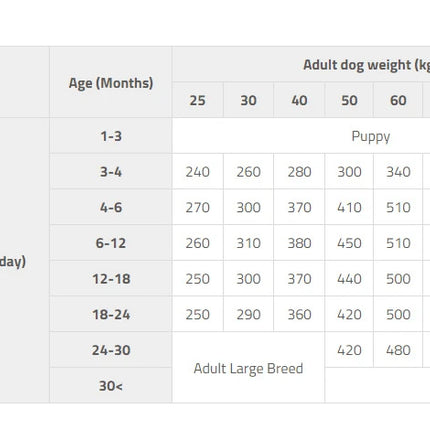Viewport: 430px width, 430px height.
Task: Click the Age (Months) column header
Action: click(x=111, y=82)
